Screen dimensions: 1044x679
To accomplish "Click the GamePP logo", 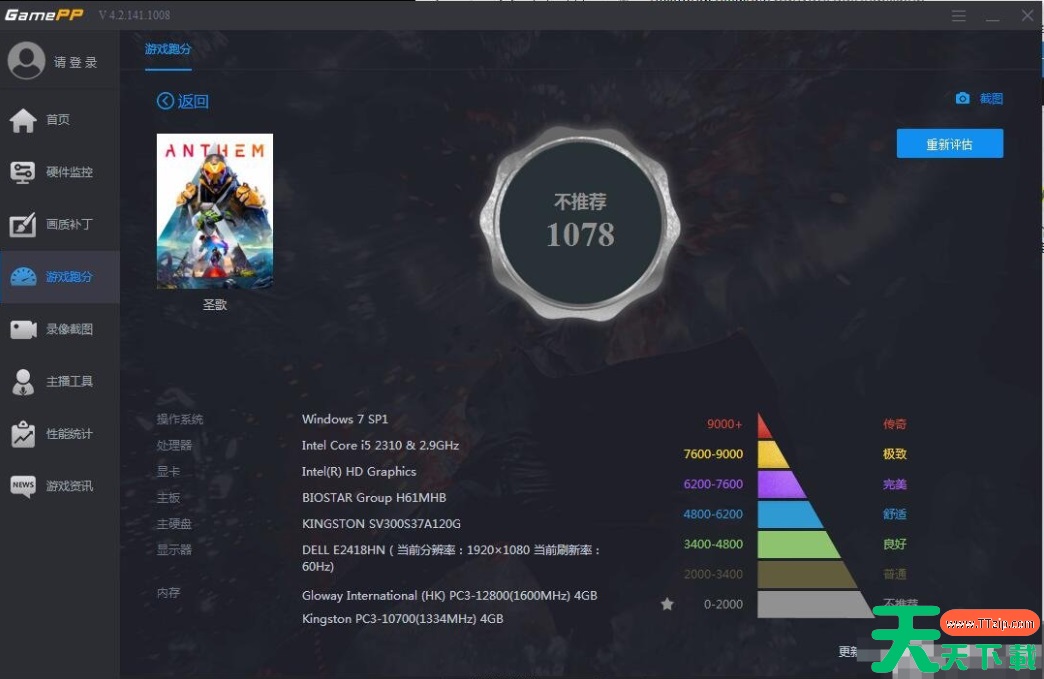I will pos(44,15).
